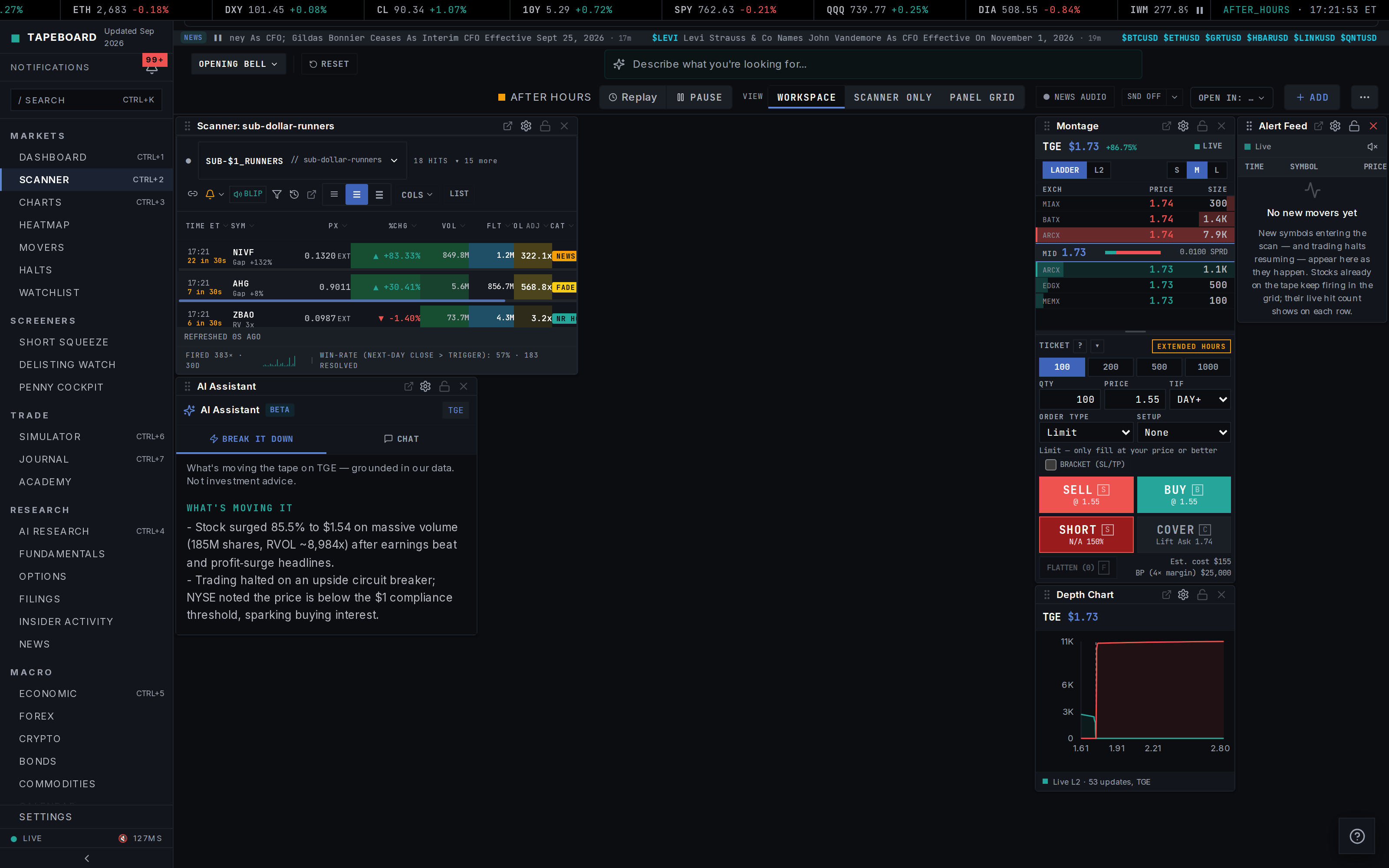The height and width of the screenshot is (868, 1389).
Task: Click the PAUSE button
Action: [x=699, y=97]
